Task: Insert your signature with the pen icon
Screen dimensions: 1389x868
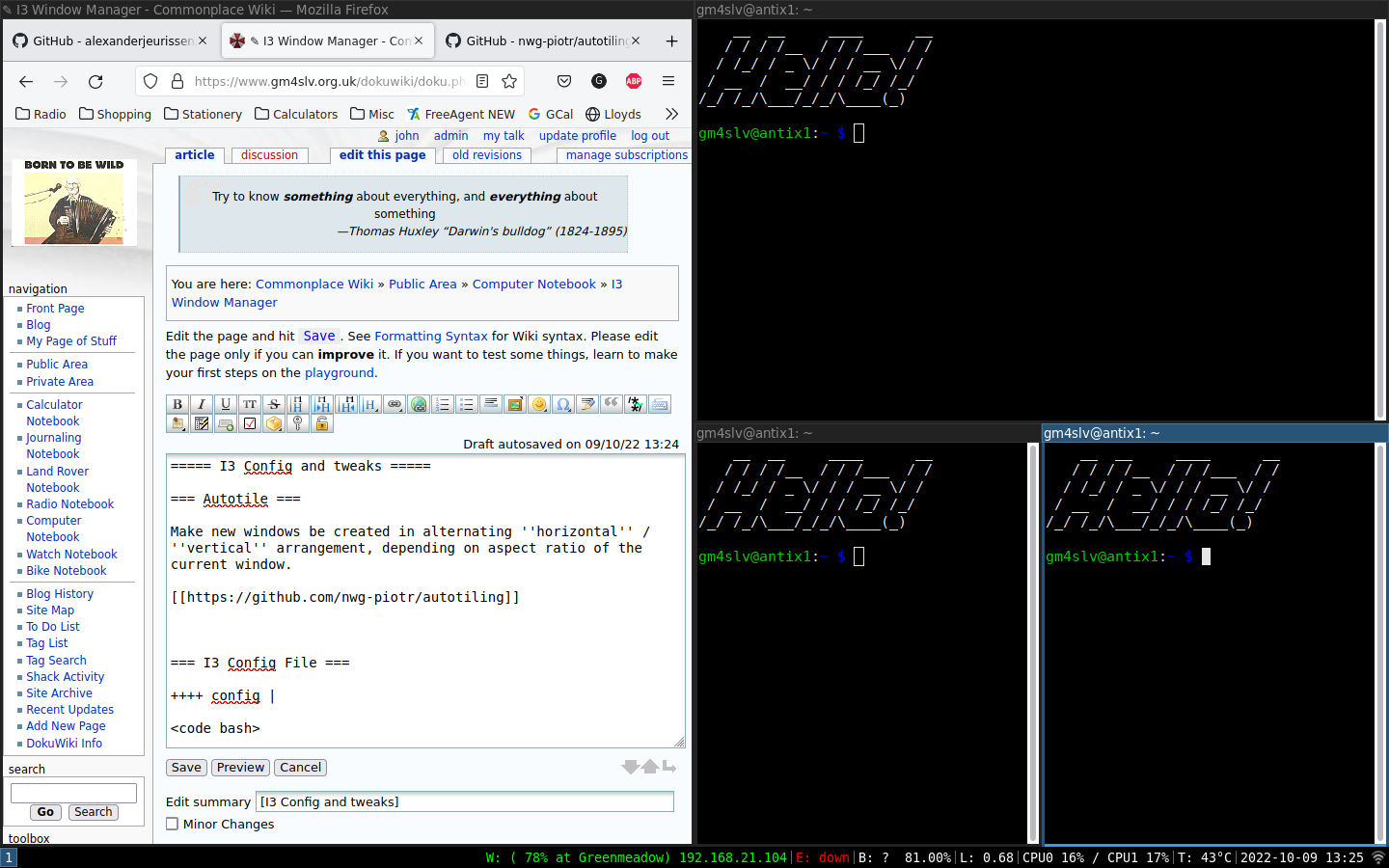Action: [x=587, y=404]
